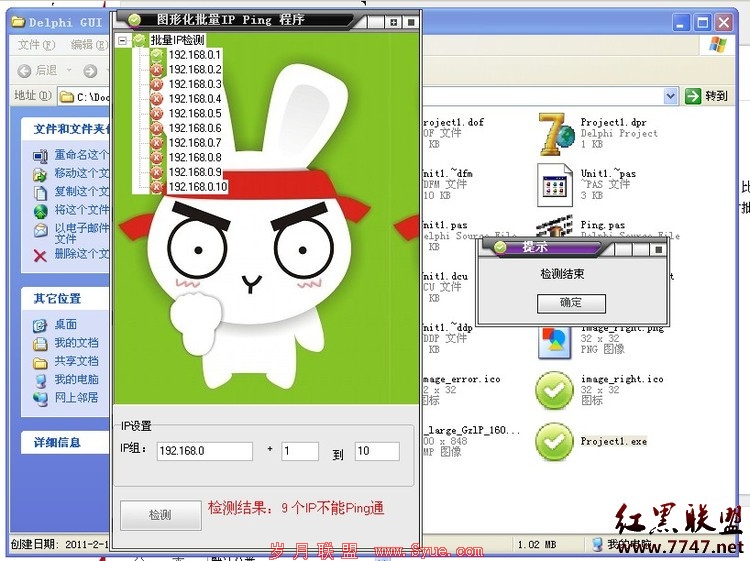
Task: Click the 后退 back button in Explorer
Action: click(37, 71)
